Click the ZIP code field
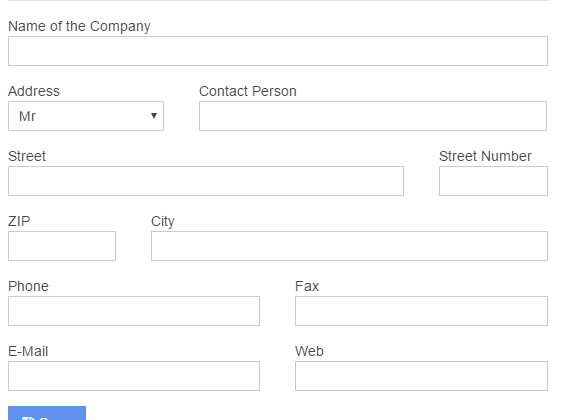This screenshot has width=565, height=420. pos(62,246)
